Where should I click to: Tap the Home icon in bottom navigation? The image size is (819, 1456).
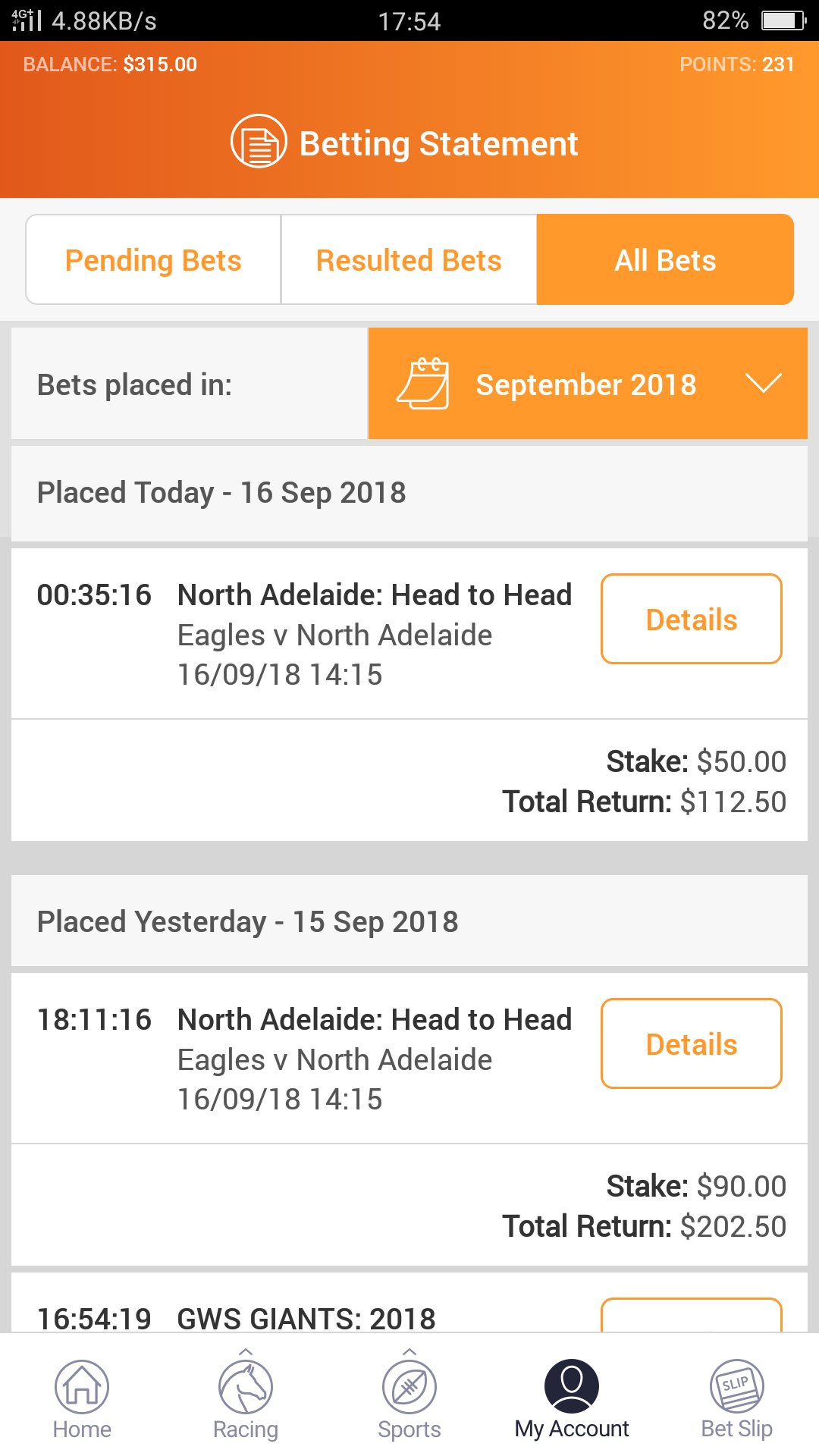82,1387
